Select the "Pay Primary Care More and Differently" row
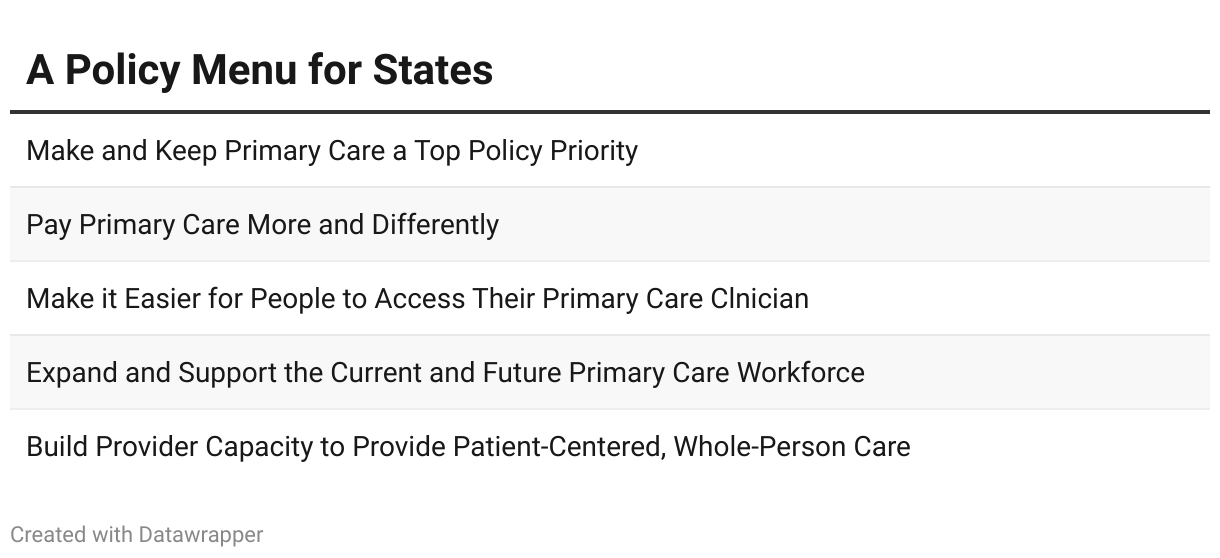Image resolution: width=1220 pixels, height=558 pixels. pos(610,224)
